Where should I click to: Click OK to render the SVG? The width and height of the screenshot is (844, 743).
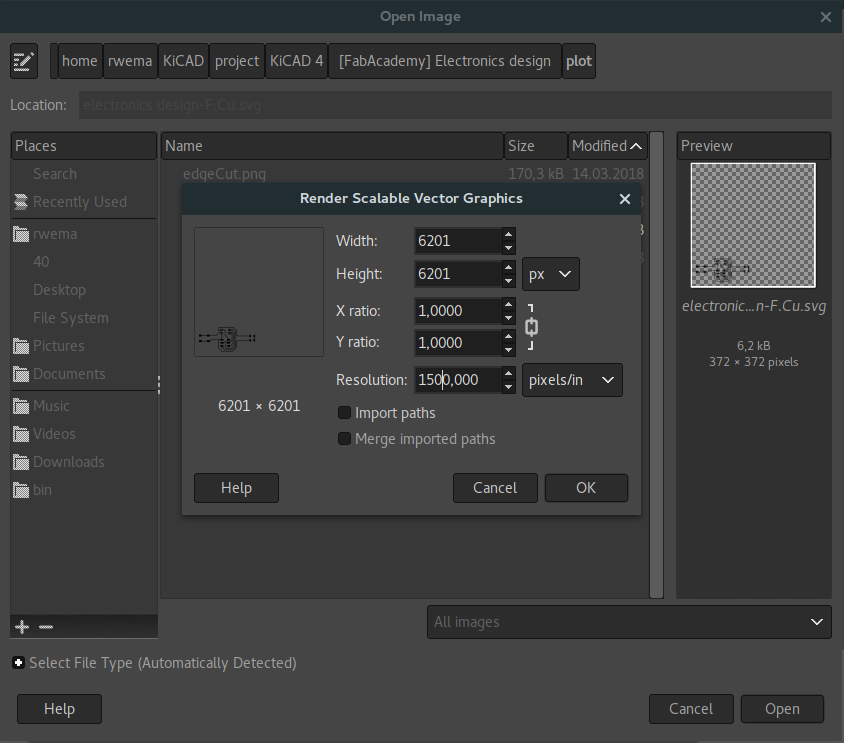586,488
